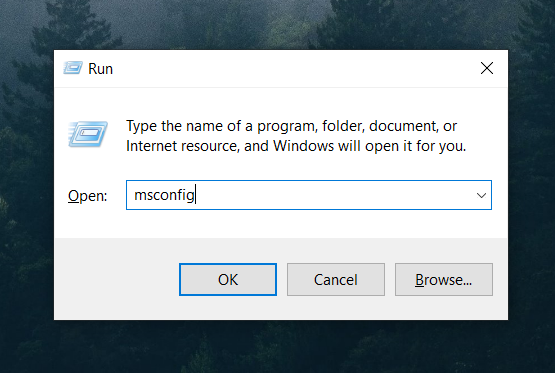Click the "Internet resource, and Windows" text line

tap(296, 146)
